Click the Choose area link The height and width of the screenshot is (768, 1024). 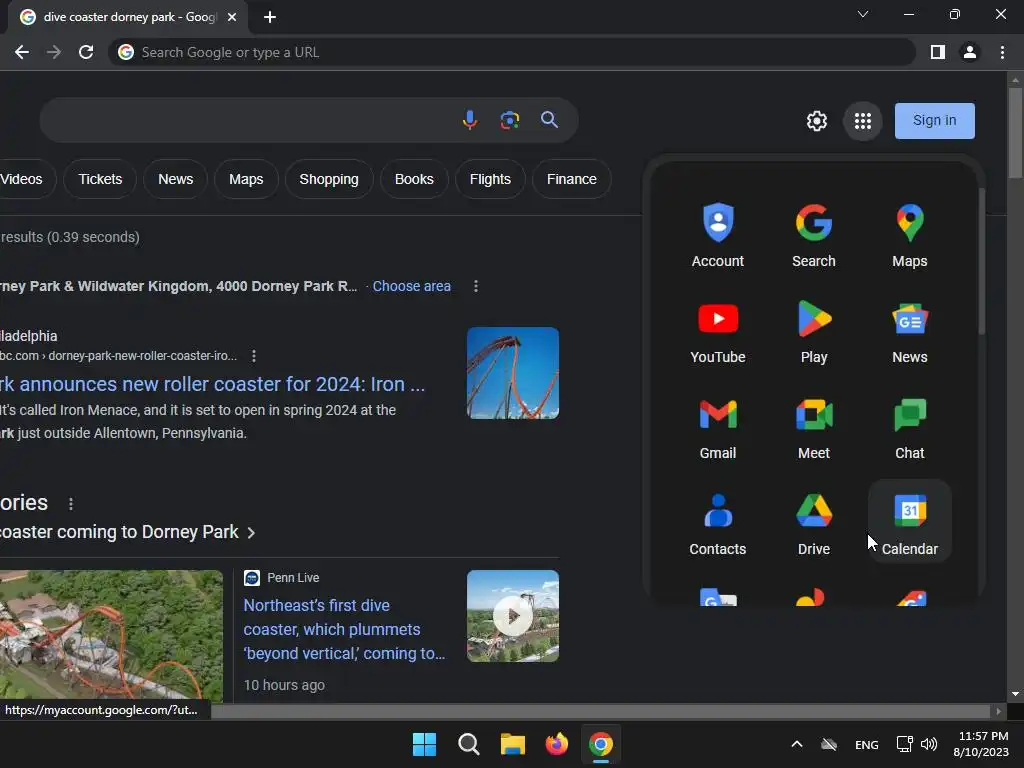click(411, 286)
